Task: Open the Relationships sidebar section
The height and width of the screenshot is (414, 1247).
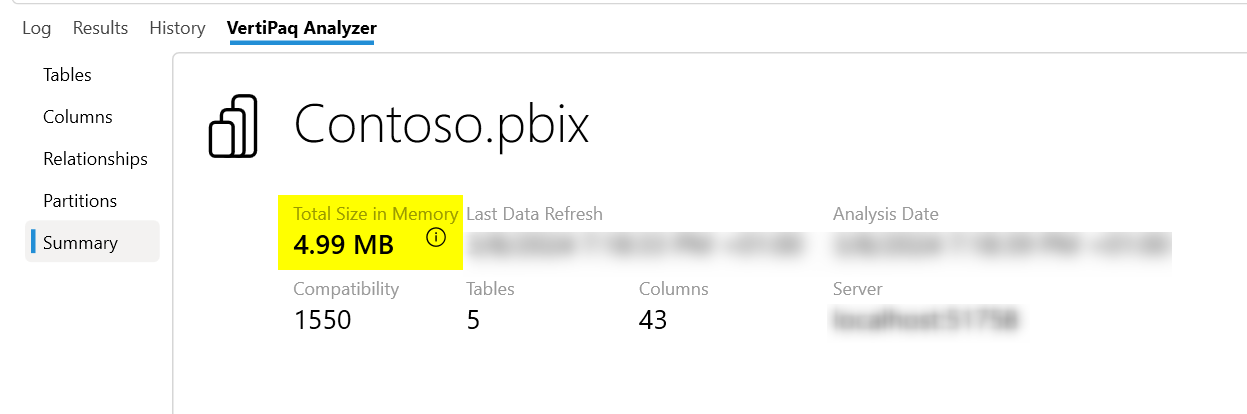Action: click(x=95, y=159)
